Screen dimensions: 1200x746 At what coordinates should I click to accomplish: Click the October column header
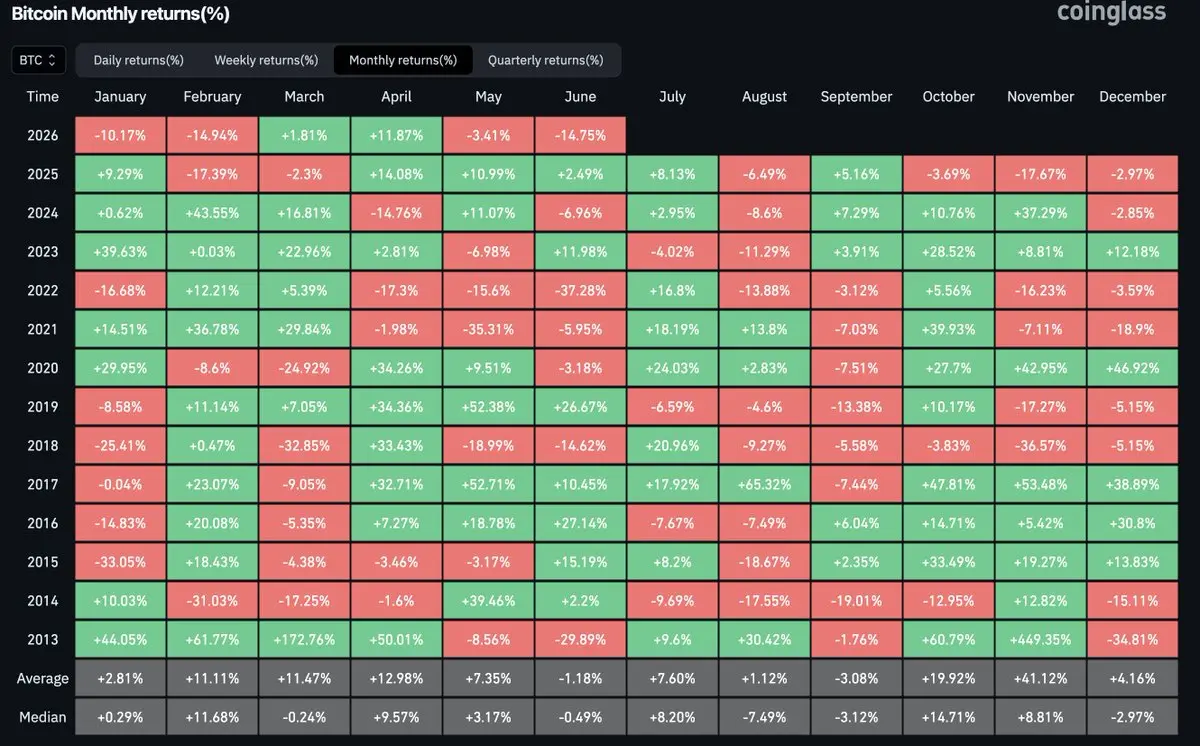(x=948, y=97)
